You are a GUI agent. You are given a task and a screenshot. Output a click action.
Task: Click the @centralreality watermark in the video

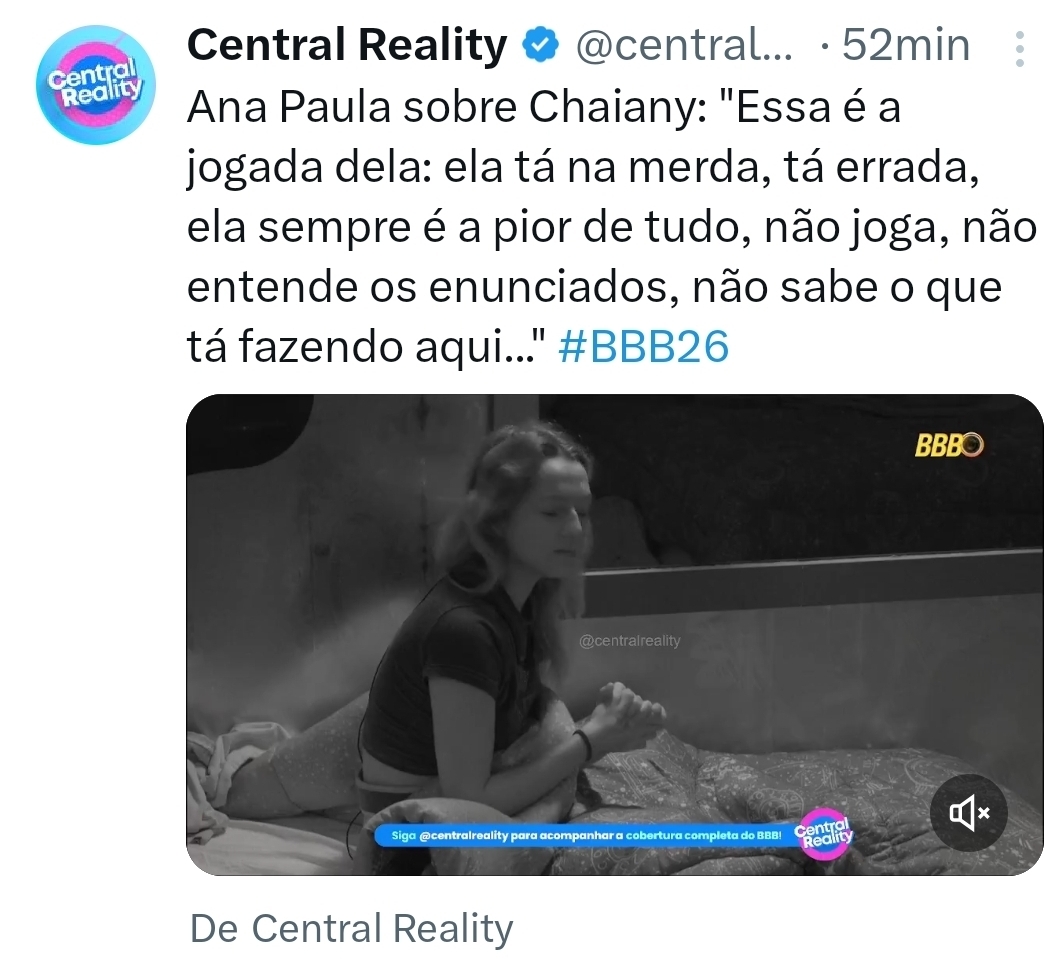(630, 641)
